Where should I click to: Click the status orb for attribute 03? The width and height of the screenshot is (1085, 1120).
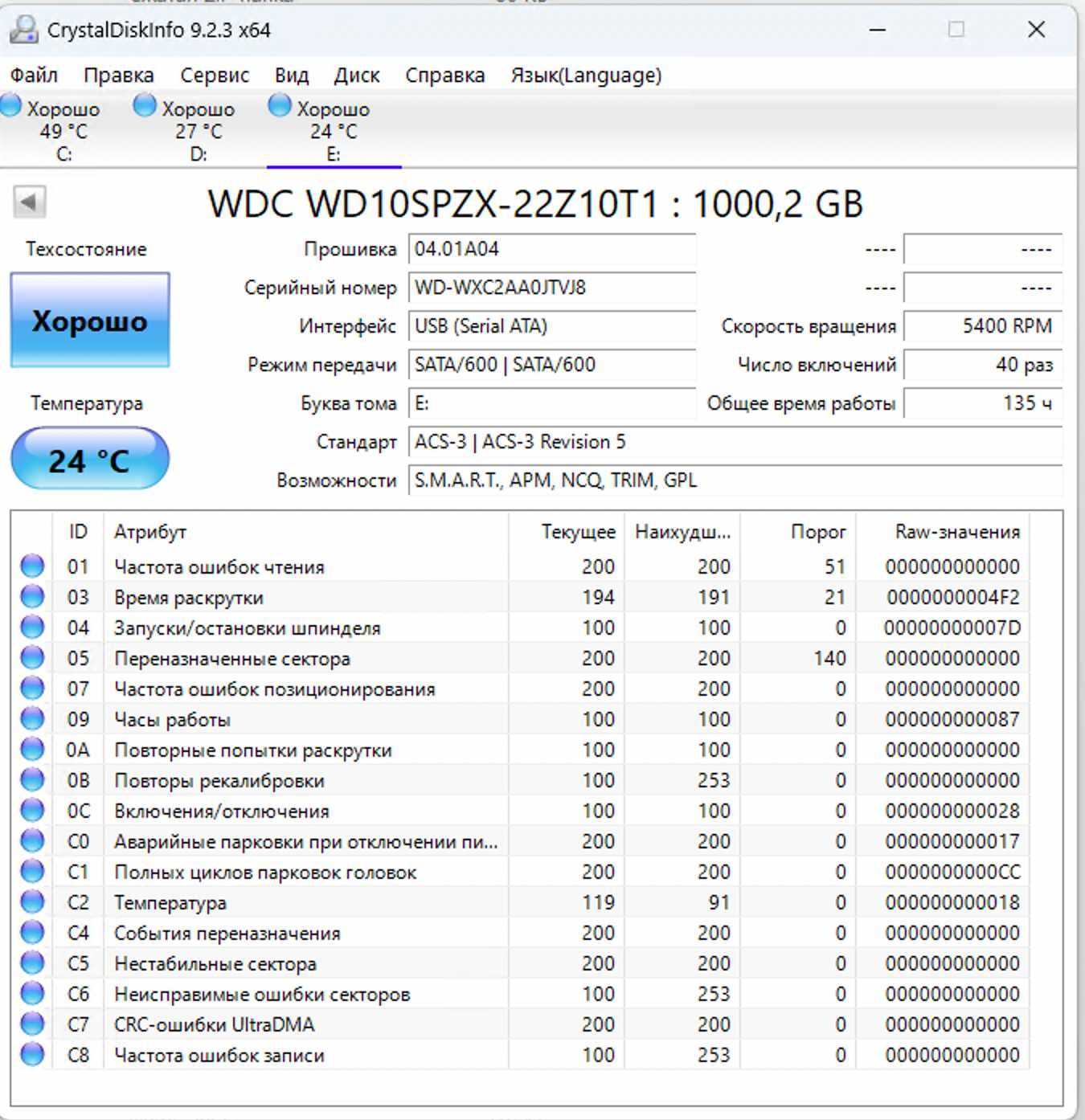pyautogui.click(x=32, y=597)
